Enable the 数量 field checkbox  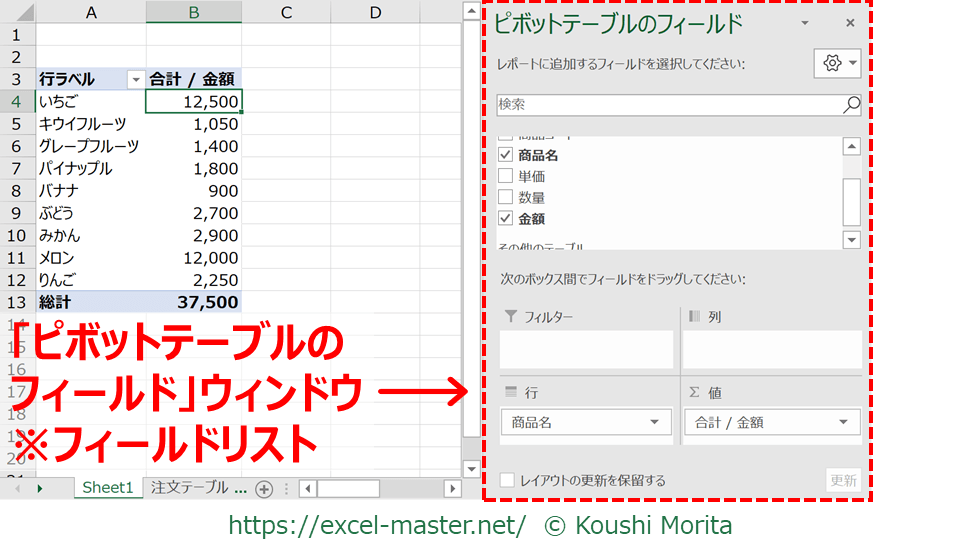(506, 197)
